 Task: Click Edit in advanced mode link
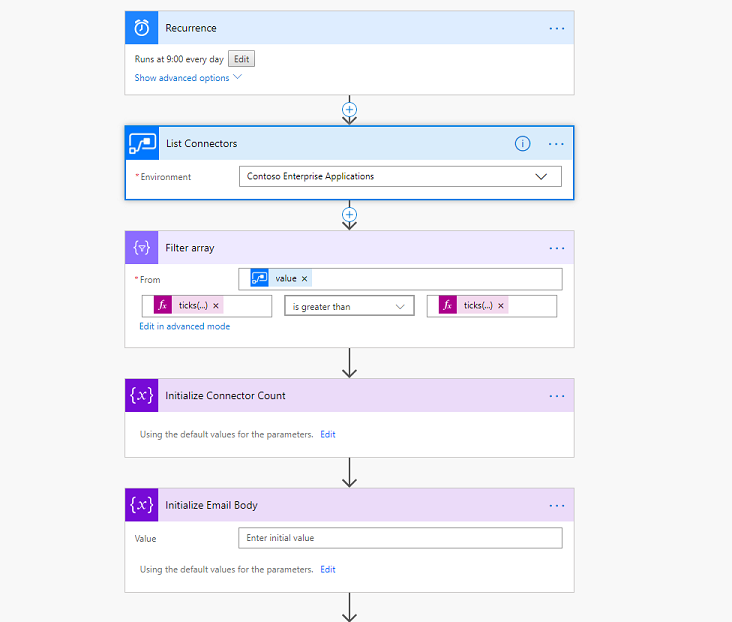coord(185,327)
